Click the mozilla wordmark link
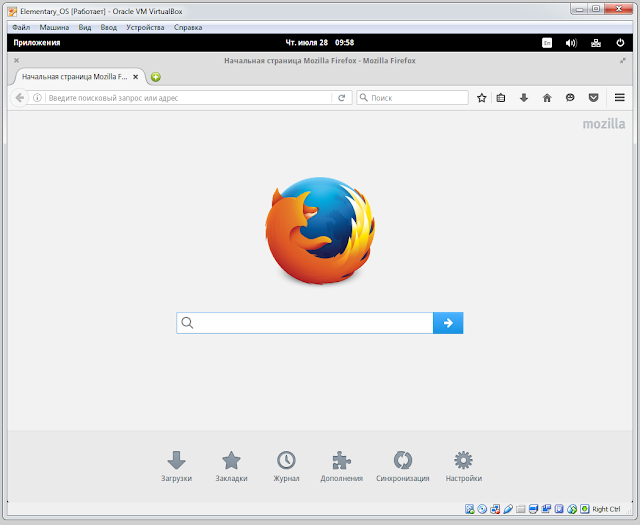 pyautogui.click(x=604, y=124)
